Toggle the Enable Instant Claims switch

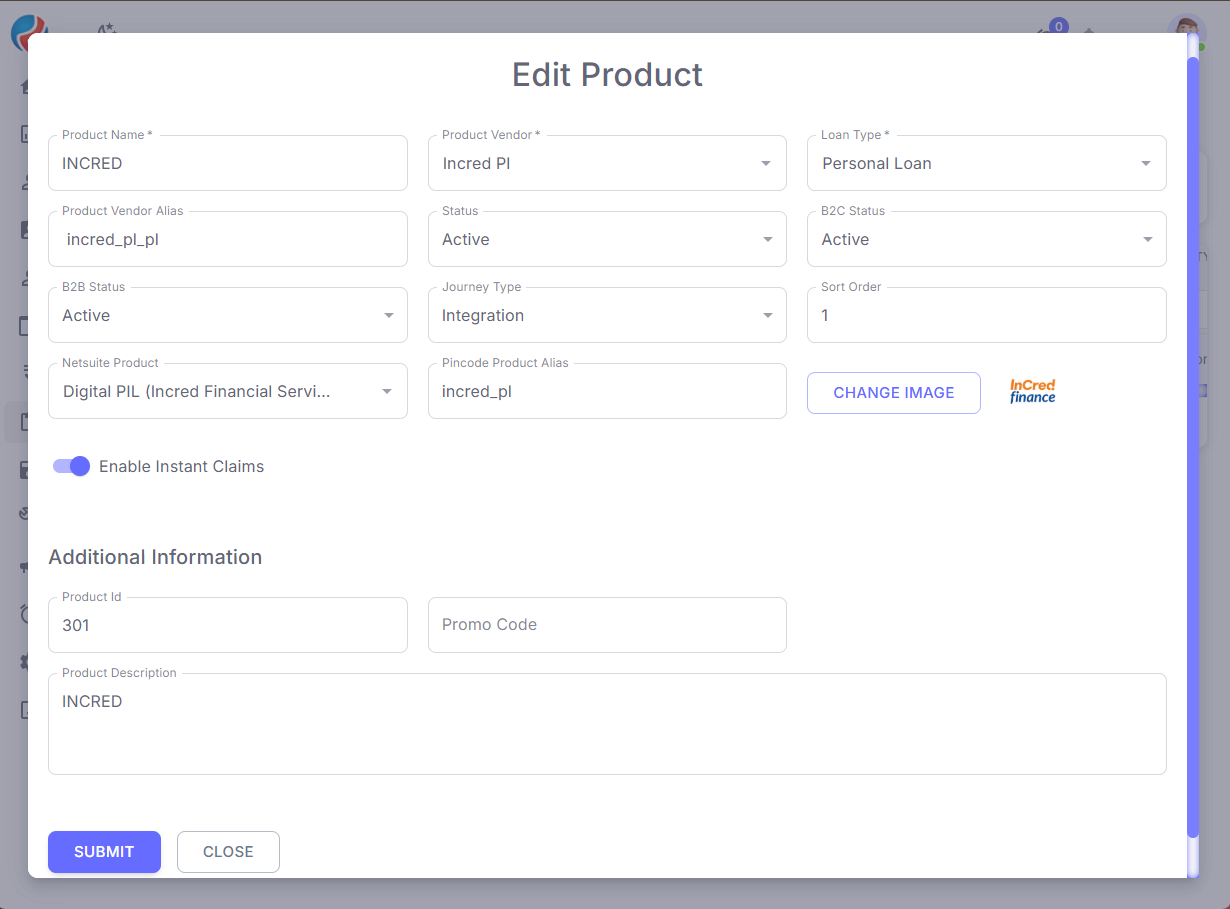[72, 466]
